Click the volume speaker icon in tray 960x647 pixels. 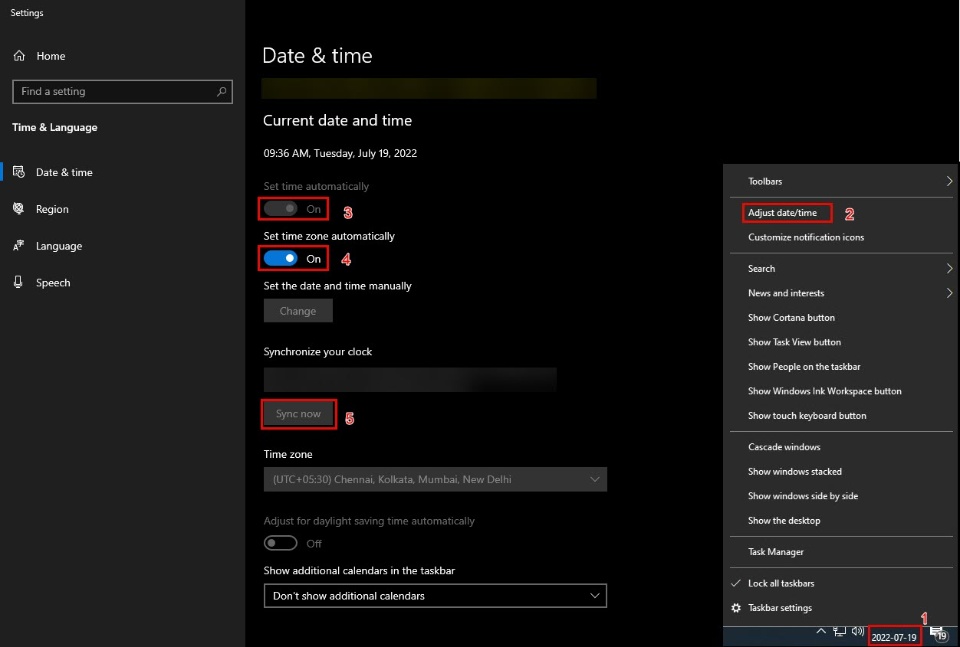tap(858, 631)
